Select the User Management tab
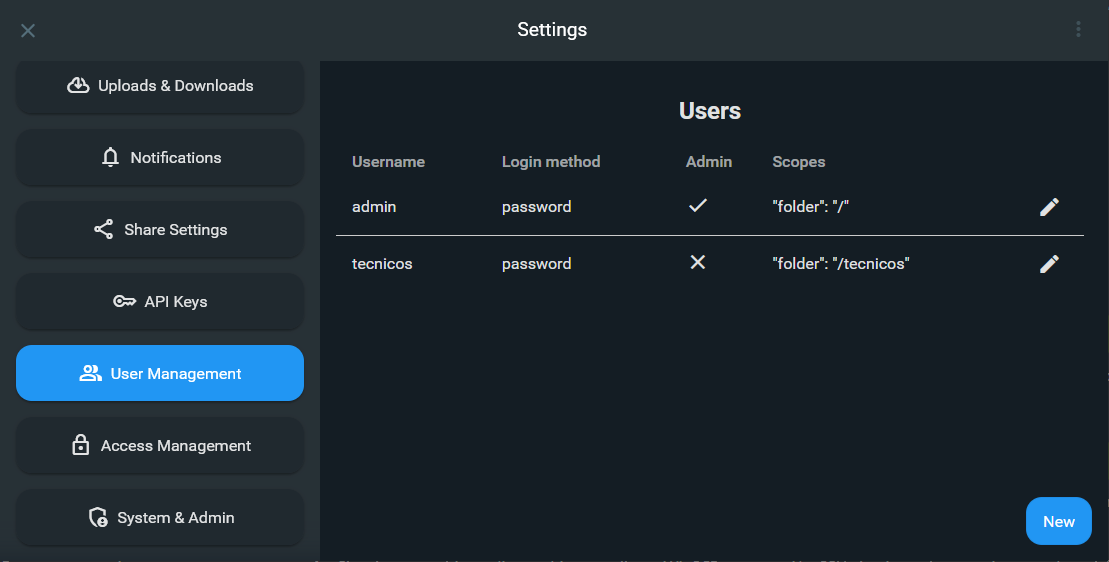Viewport: 1109px width, 562px height. (x=160, y=373)
